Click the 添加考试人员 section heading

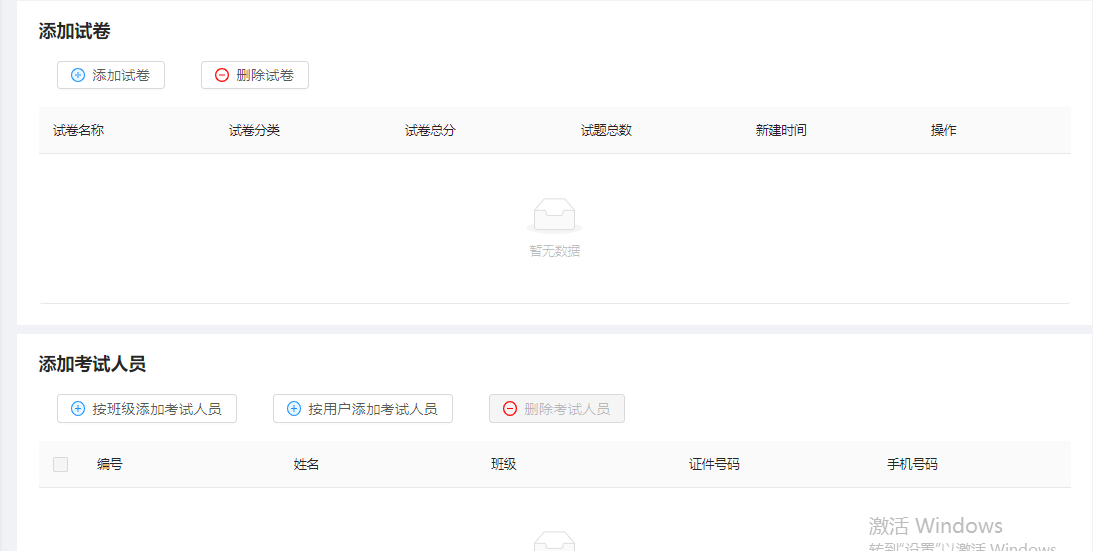(92, 364)
